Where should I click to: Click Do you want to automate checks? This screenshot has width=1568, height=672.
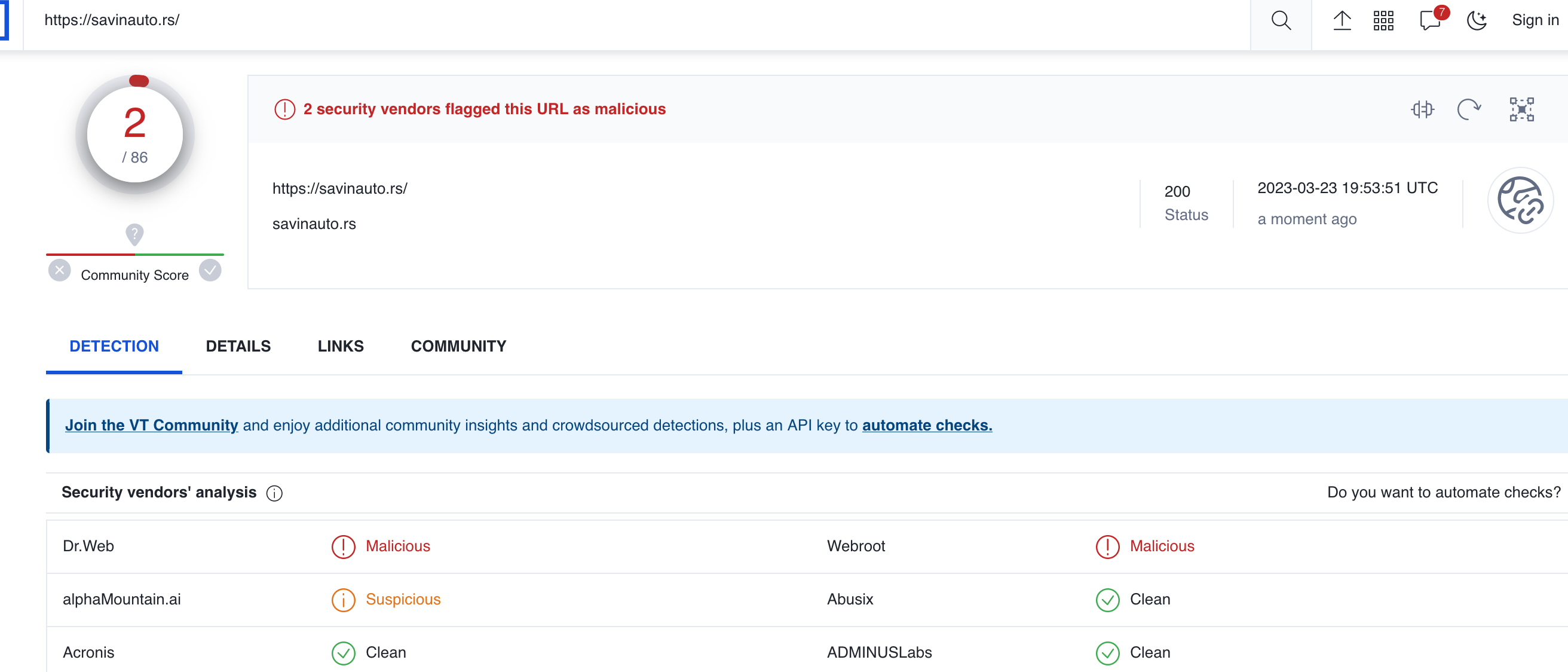click(1444, 492)
